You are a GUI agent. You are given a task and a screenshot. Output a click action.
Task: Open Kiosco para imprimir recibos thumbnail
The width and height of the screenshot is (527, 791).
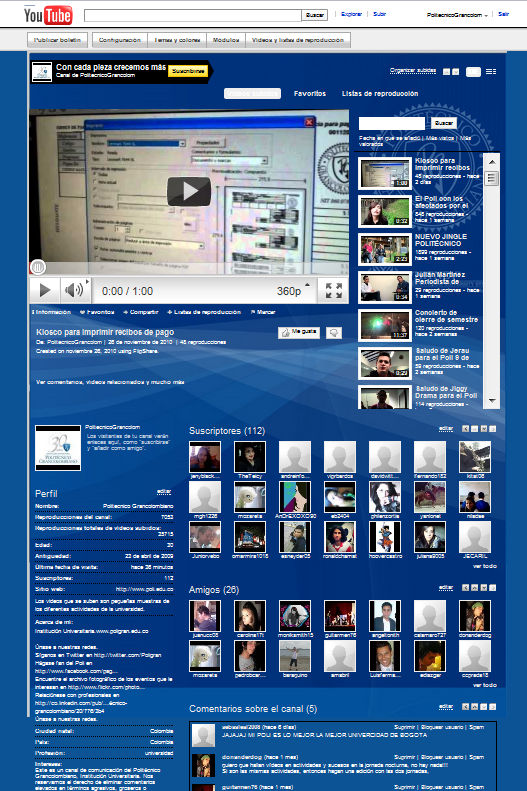tap(385, 173)
